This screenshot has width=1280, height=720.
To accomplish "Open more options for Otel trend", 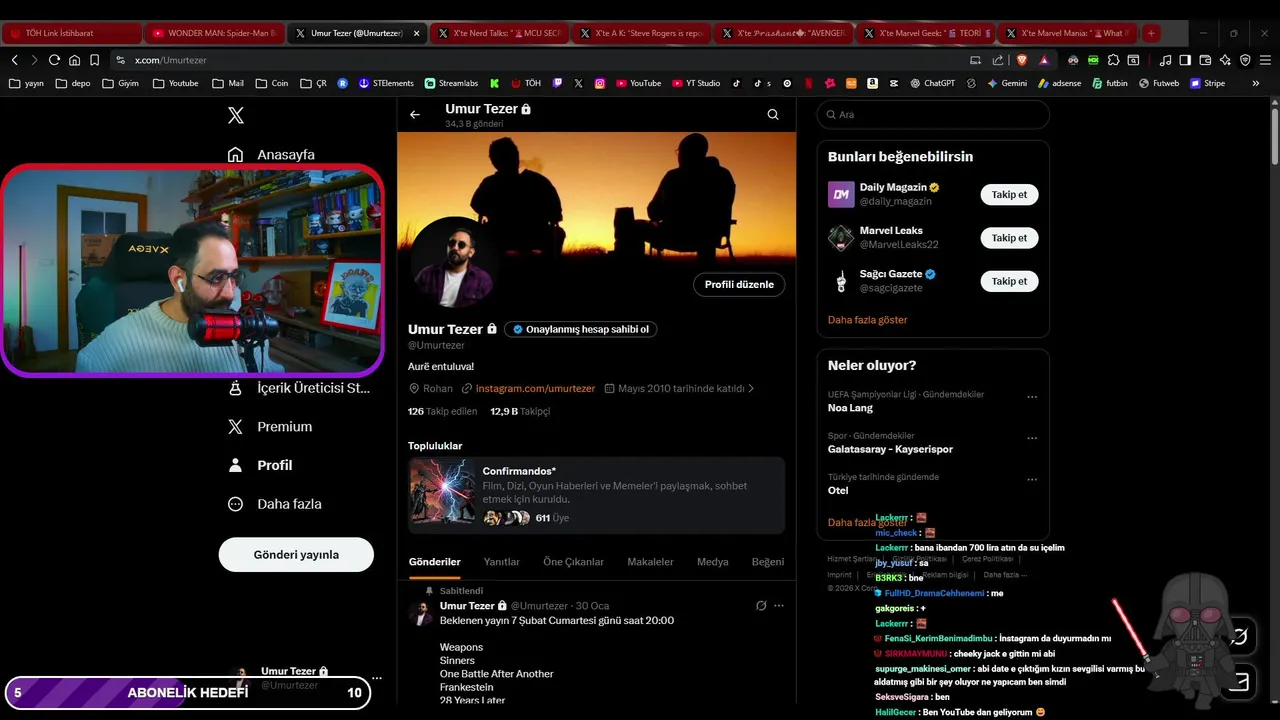I will click(x=1032, y=480).
